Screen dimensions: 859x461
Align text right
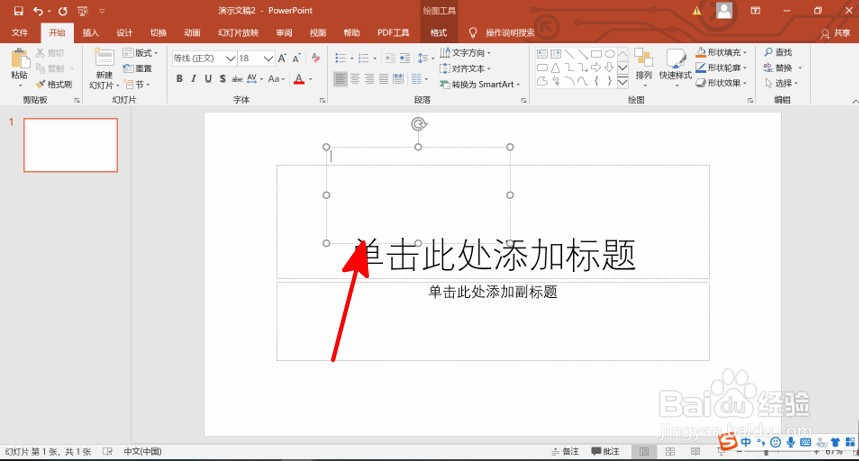point(369,79)
